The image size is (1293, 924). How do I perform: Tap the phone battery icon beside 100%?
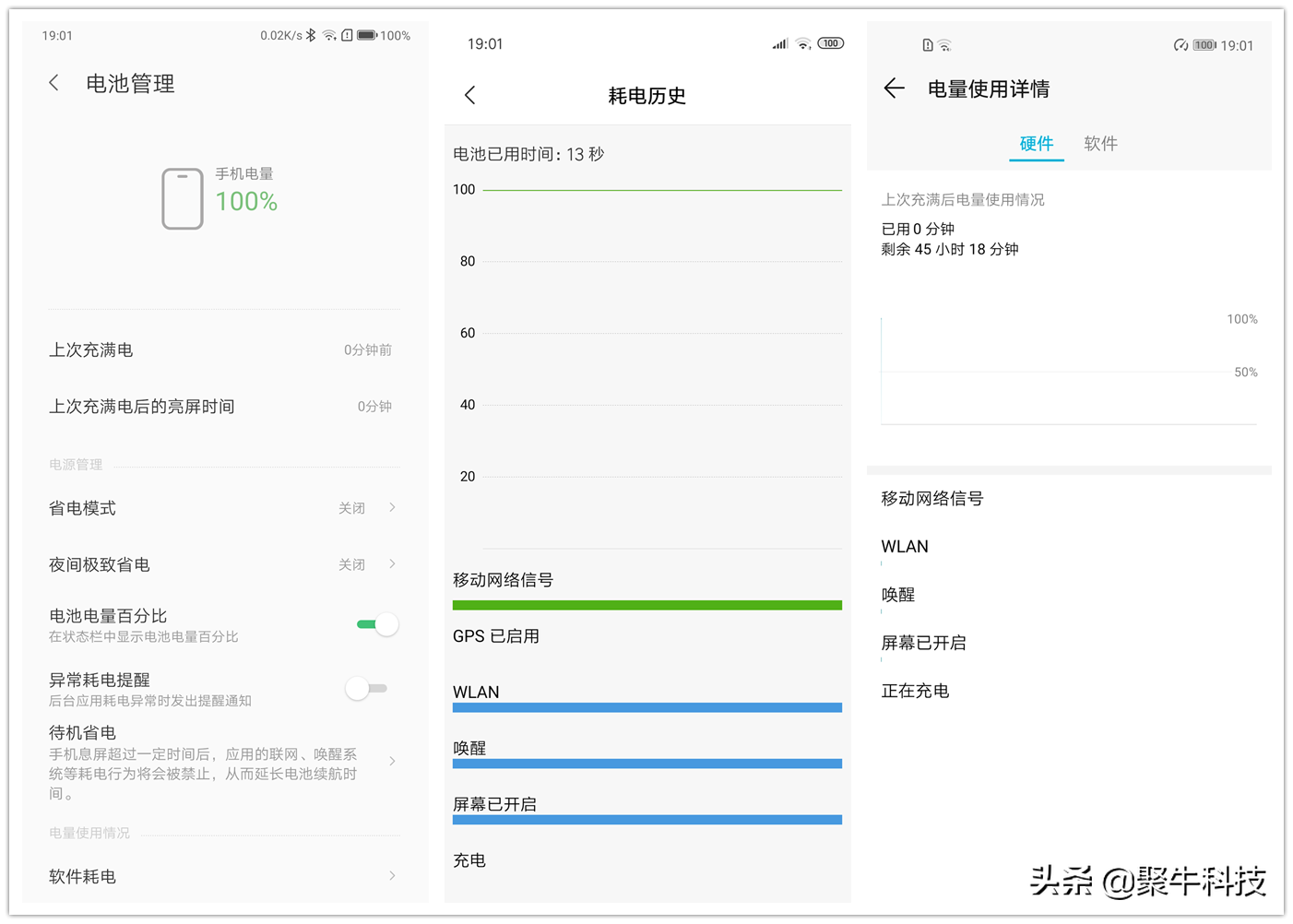(x=183, y=198)
